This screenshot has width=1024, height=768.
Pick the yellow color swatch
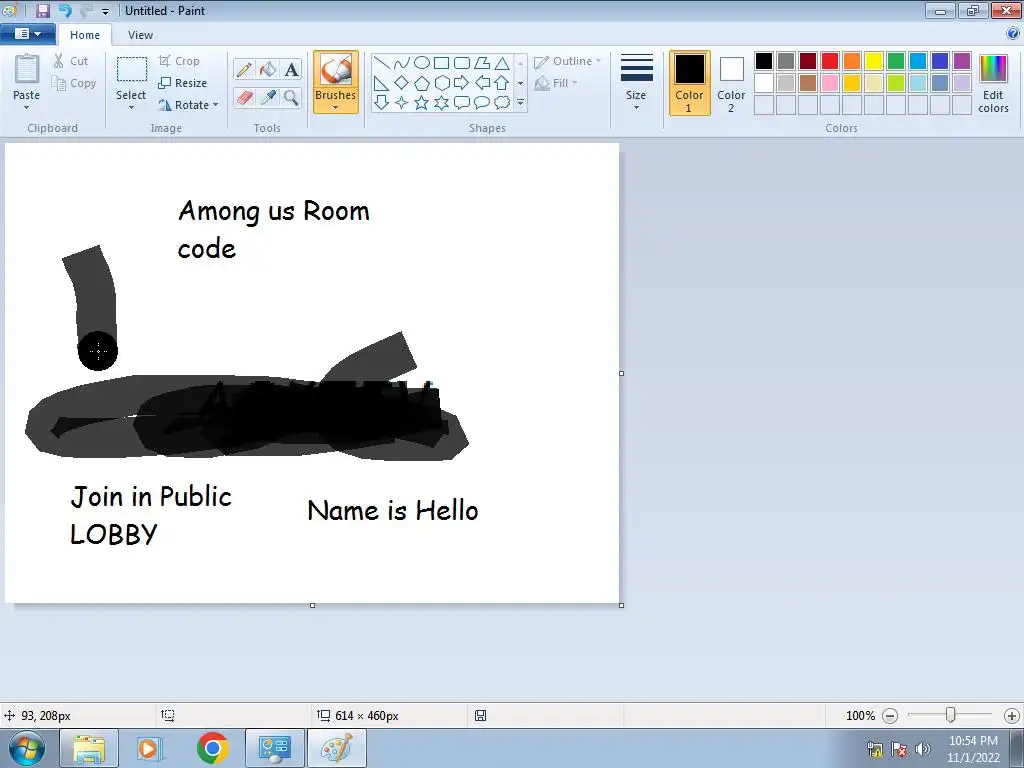(874, 61)
